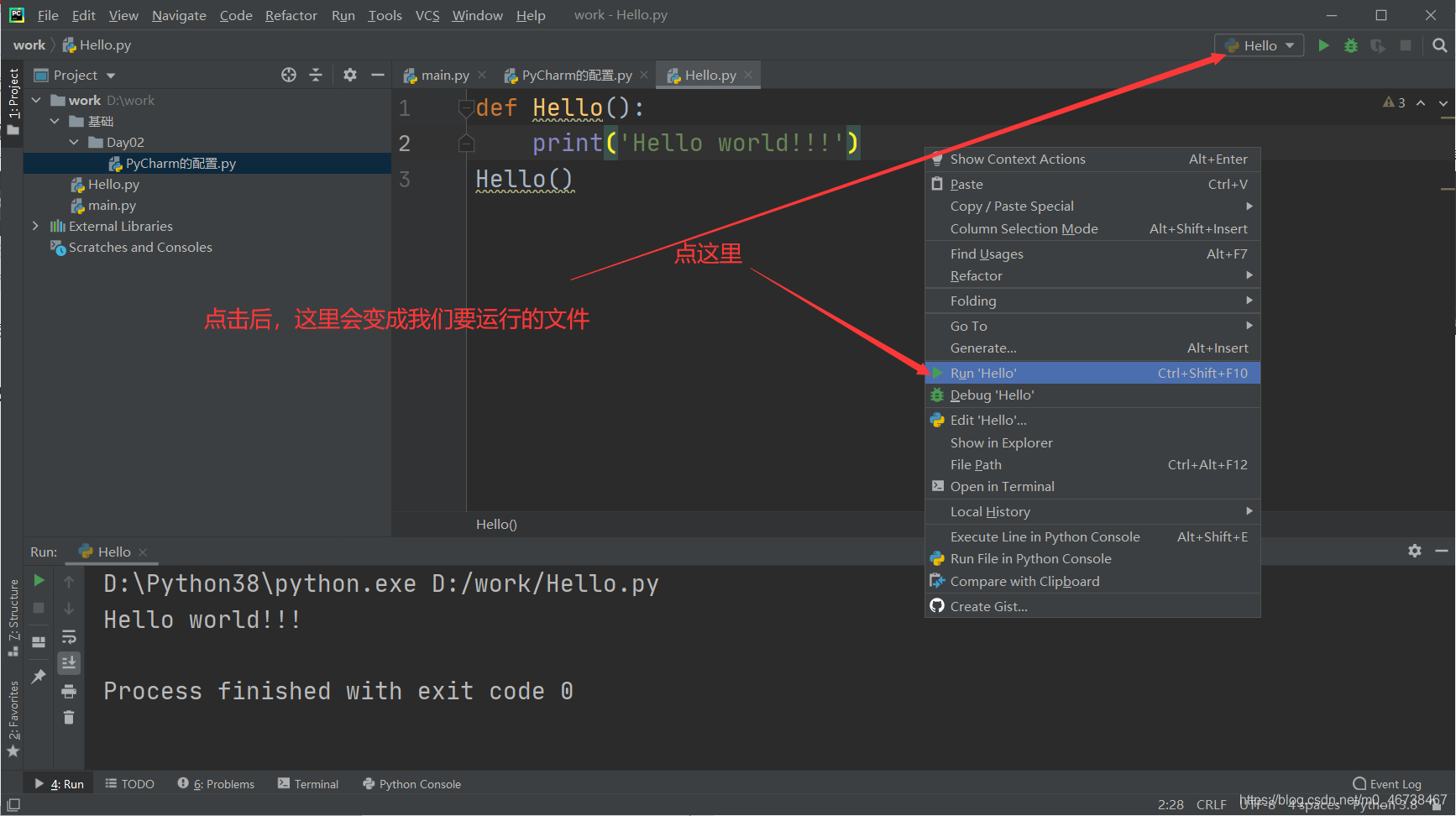Screen dimensions: 1456x816
Task: Open the TODO tool window
Action: click(x=130, y=784)
